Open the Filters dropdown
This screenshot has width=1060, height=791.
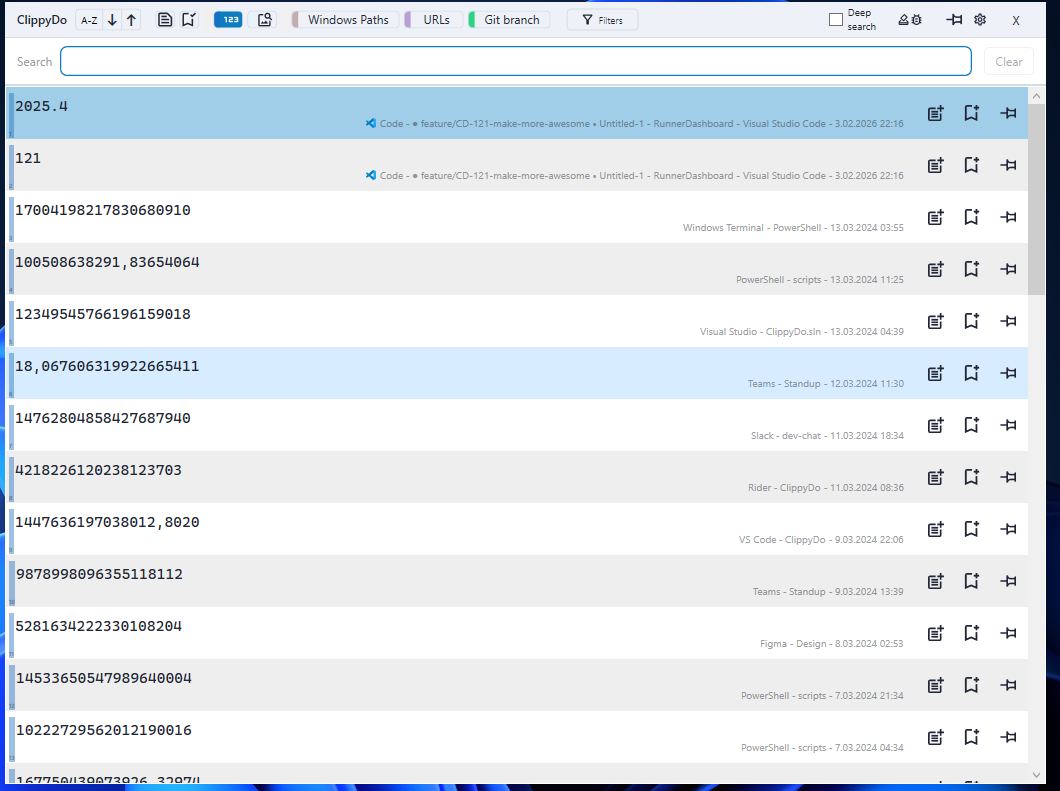pyautogui.click(x=601, y=19)
